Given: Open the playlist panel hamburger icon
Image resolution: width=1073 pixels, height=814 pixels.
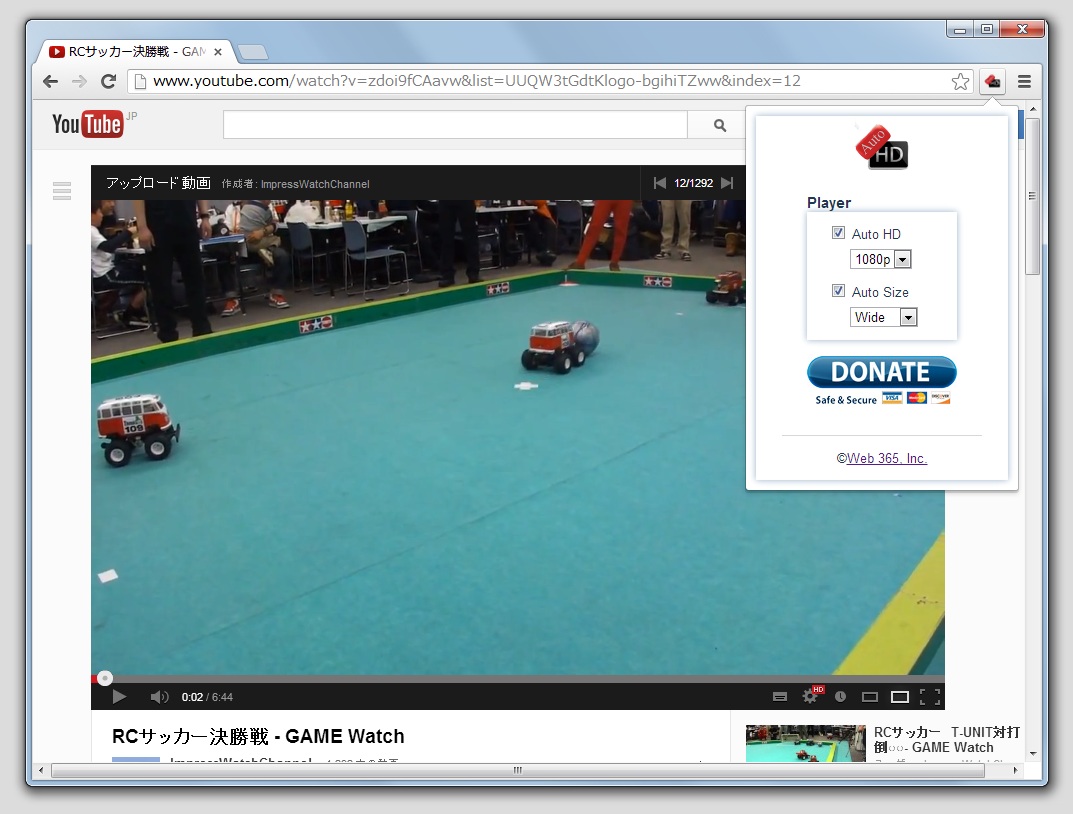Looking at the screenshot, I should (61, 190).
